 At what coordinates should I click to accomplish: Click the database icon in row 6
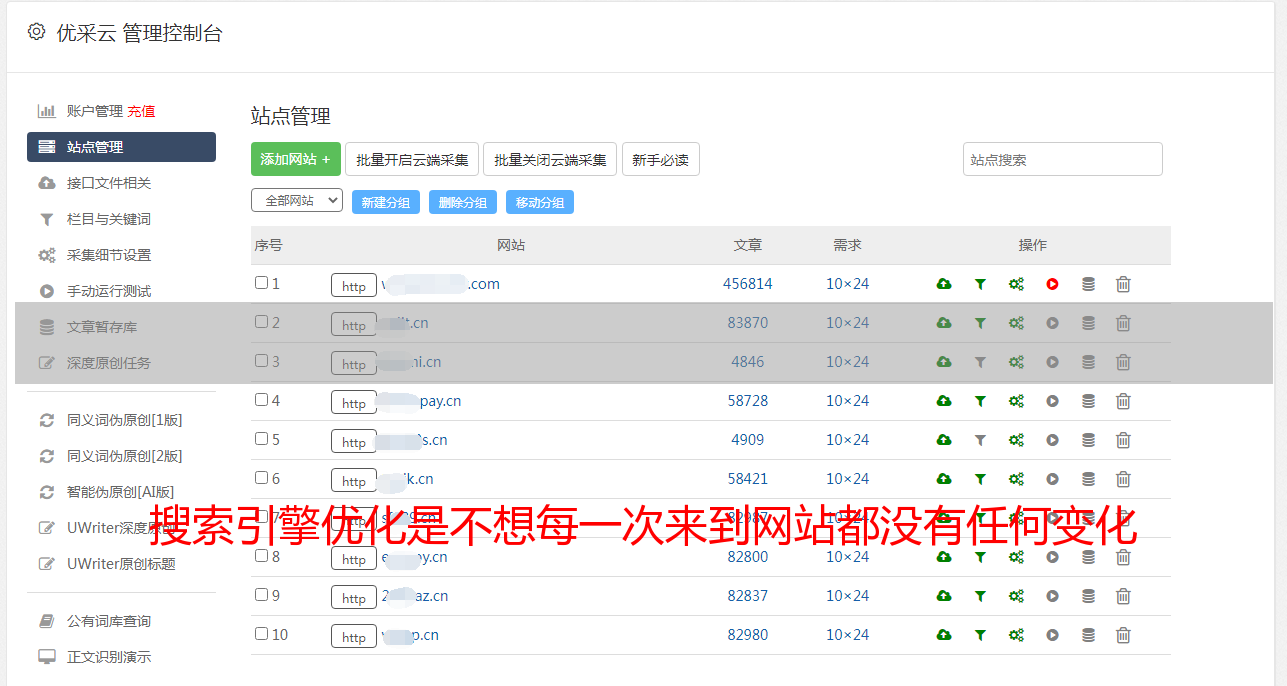tap(1088, 479)
